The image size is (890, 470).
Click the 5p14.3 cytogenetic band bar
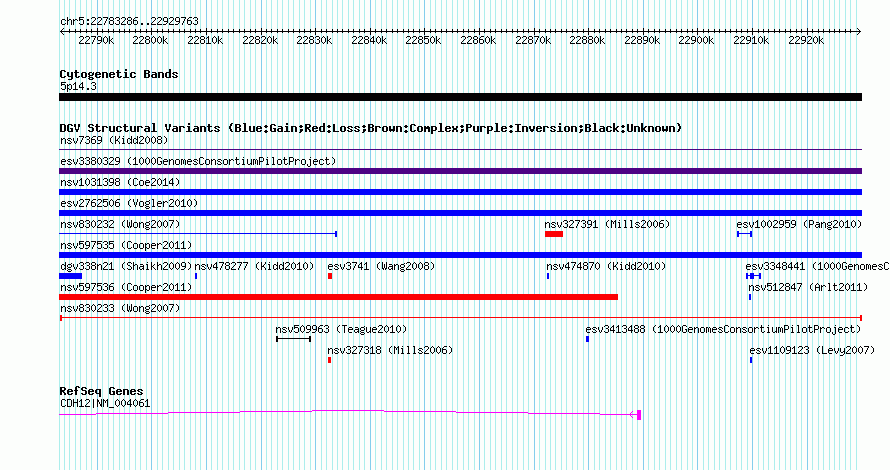(x=460, y=97)
